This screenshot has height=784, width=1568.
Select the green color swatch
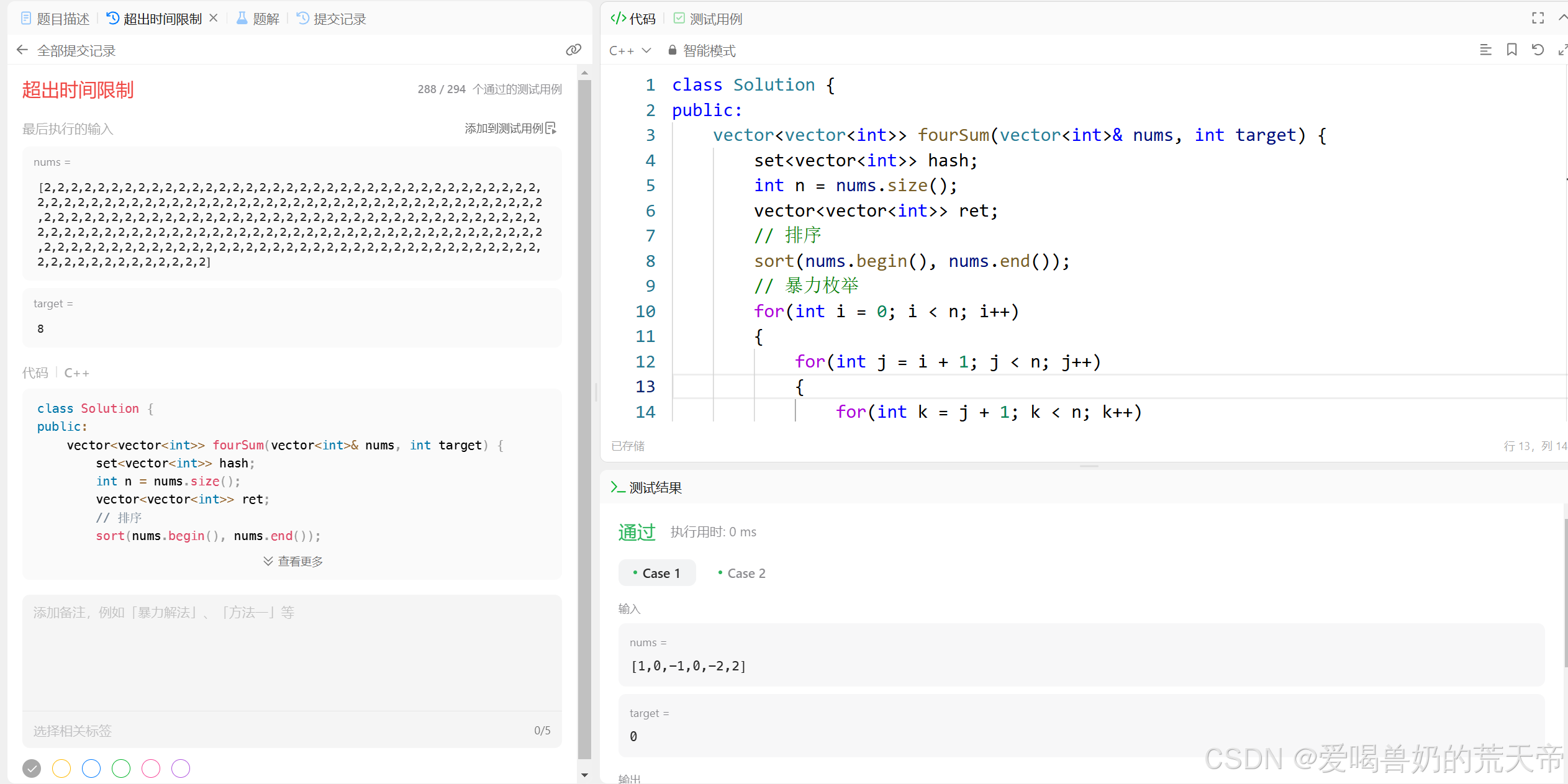(x=121, y=768)
